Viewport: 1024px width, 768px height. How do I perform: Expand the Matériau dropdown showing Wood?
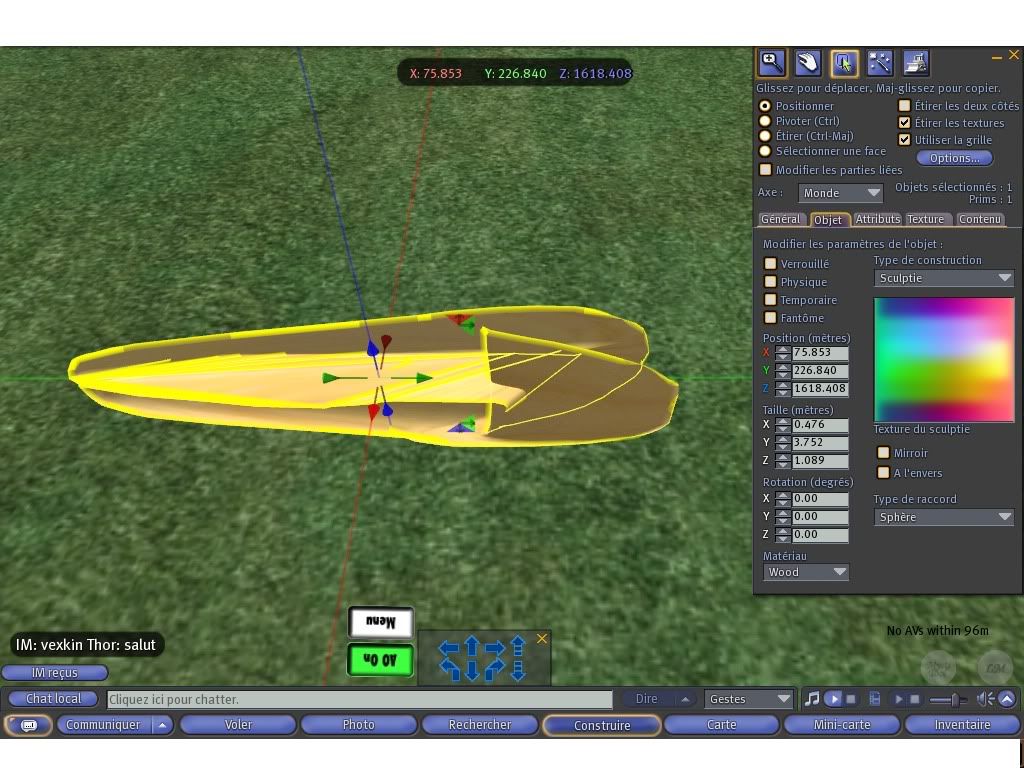tap(806, 572)
